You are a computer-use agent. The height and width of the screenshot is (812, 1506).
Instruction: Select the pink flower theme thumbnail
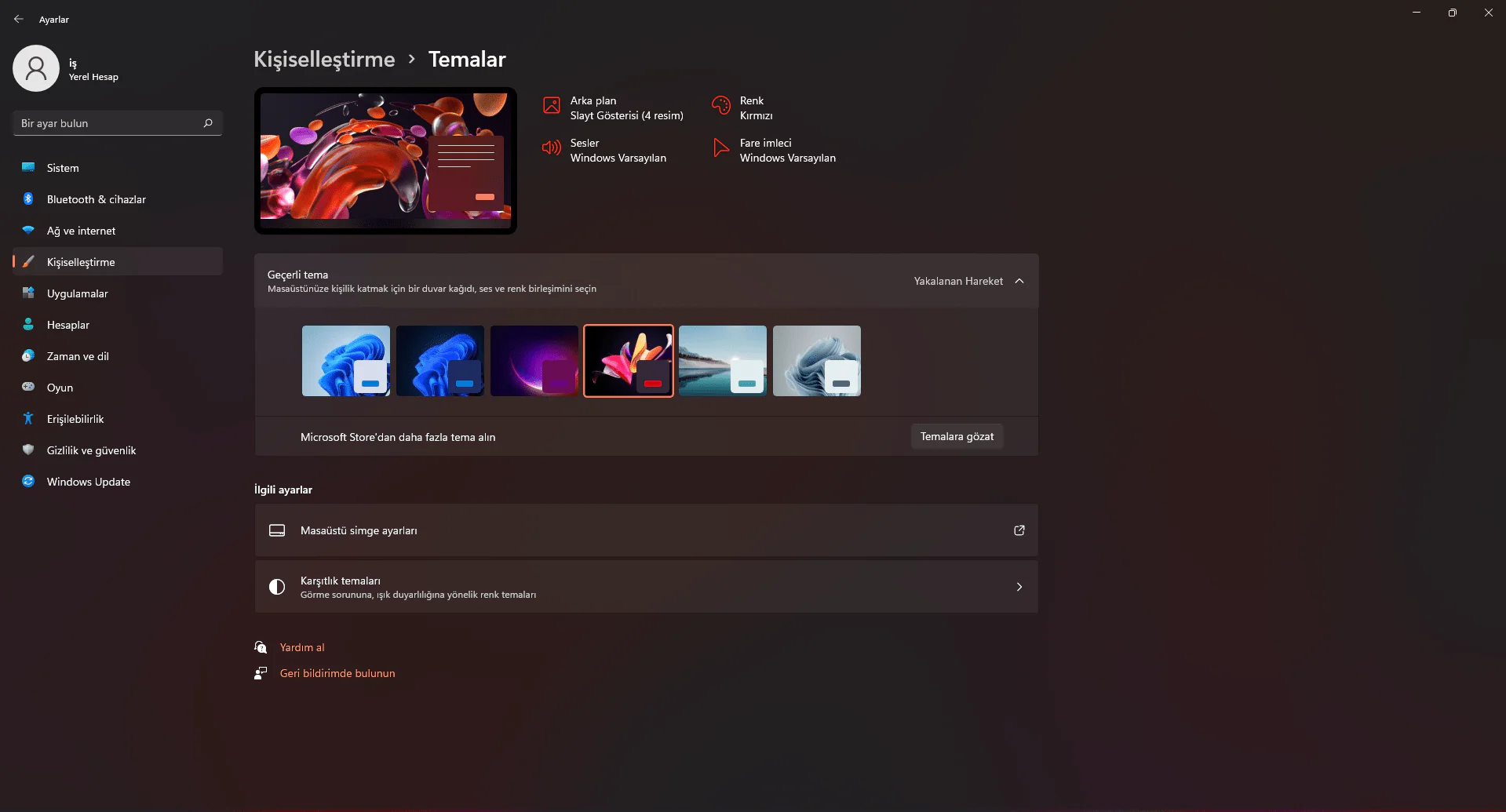tap(628, 361)
